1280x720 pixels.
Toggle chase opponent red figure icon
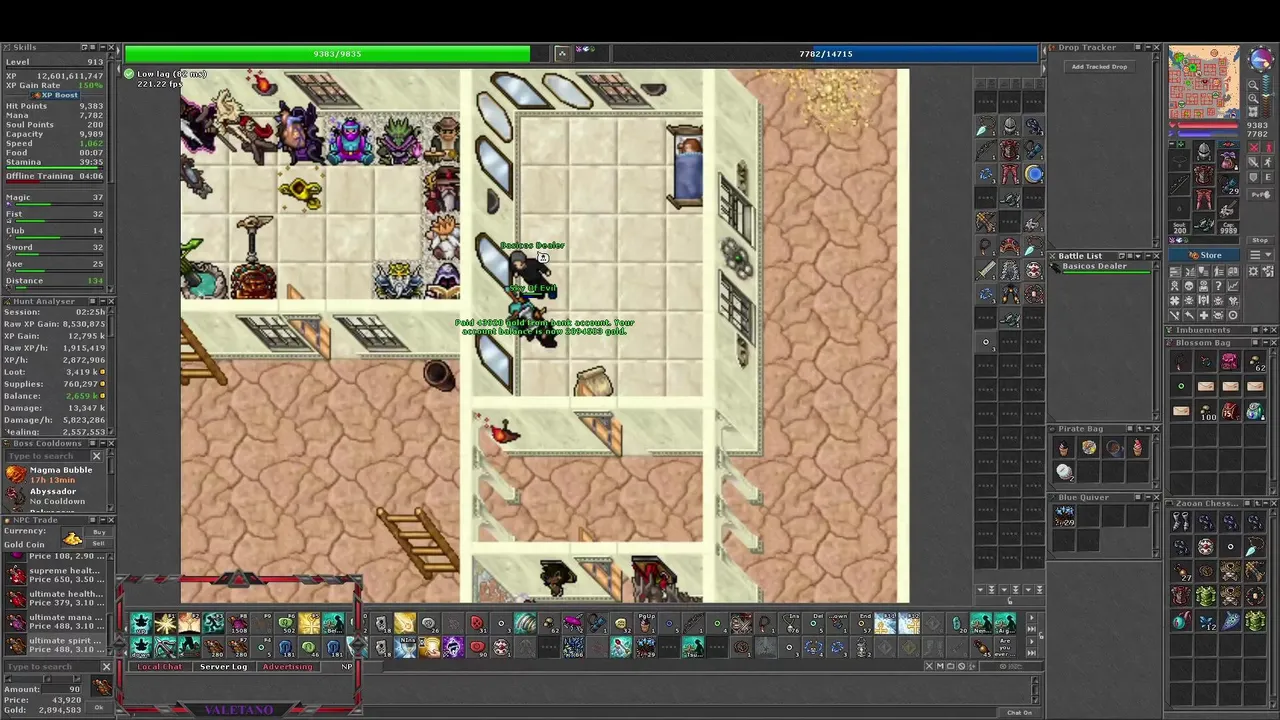[x=1268, y=148]
